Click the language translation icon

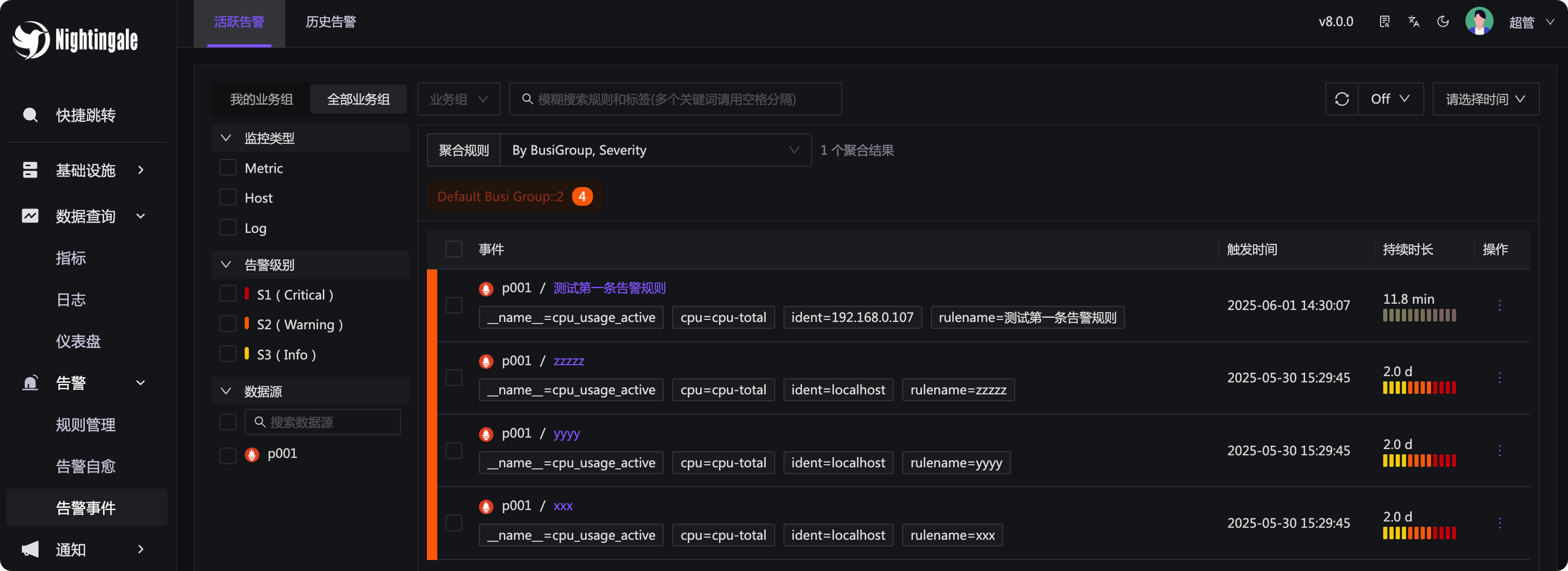point(1413,22)
